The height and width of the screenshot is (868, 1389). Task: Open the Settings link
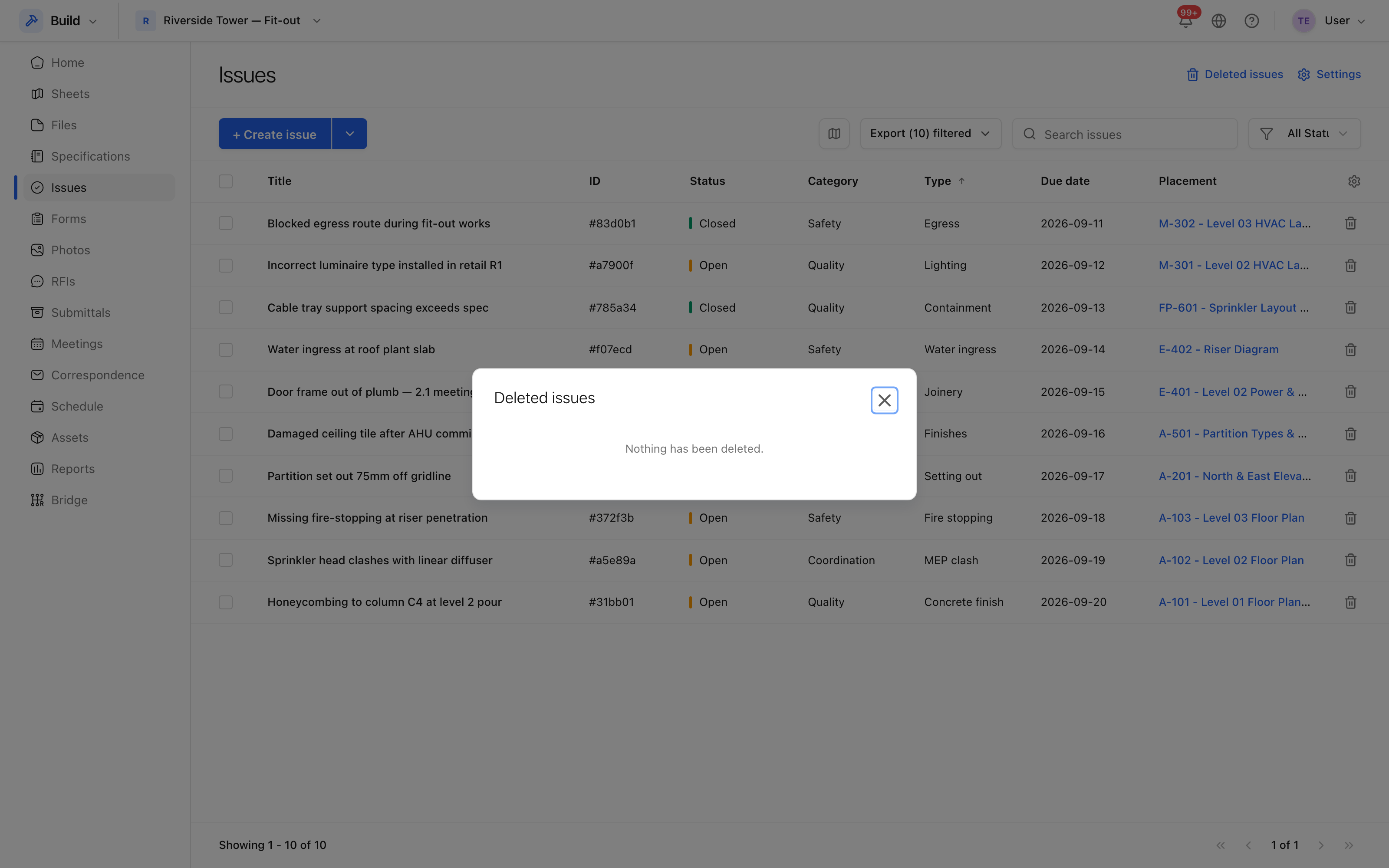1329,75
